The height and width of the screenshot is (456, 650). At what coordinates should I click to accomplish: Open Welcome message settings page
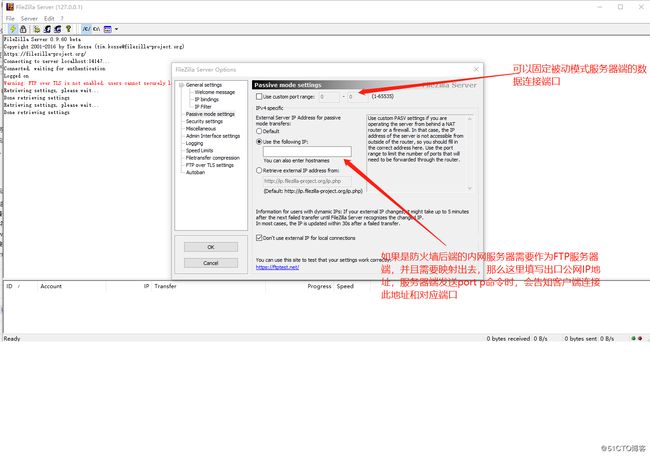click(x=215, y=92)
